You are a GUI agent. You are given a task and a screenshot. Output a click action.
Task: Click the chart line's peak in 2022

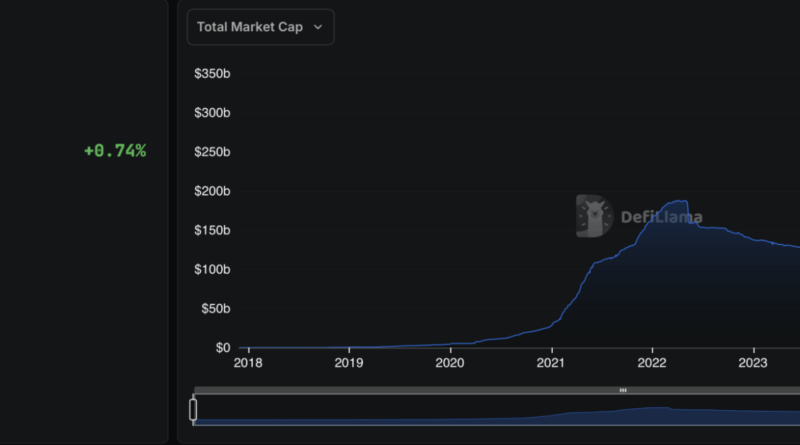pos(679,201)
